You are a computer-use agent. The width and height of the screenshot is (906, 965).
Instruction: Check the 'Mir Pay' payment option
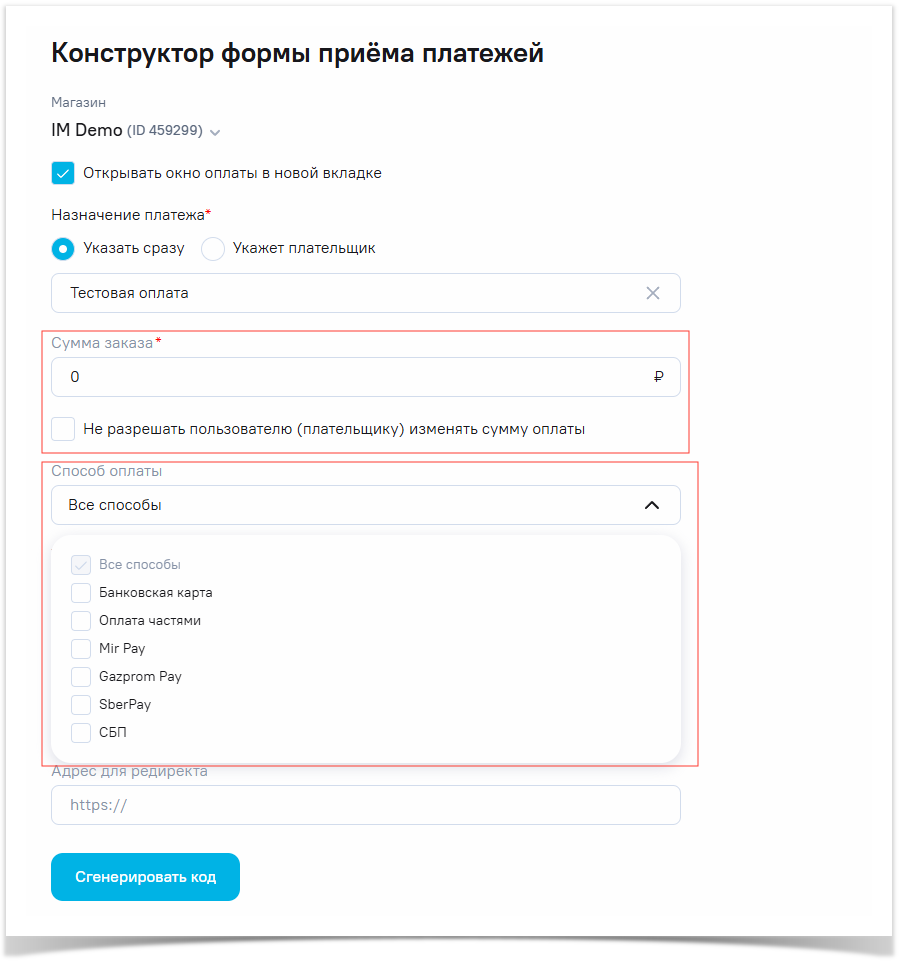coord(81,649)
